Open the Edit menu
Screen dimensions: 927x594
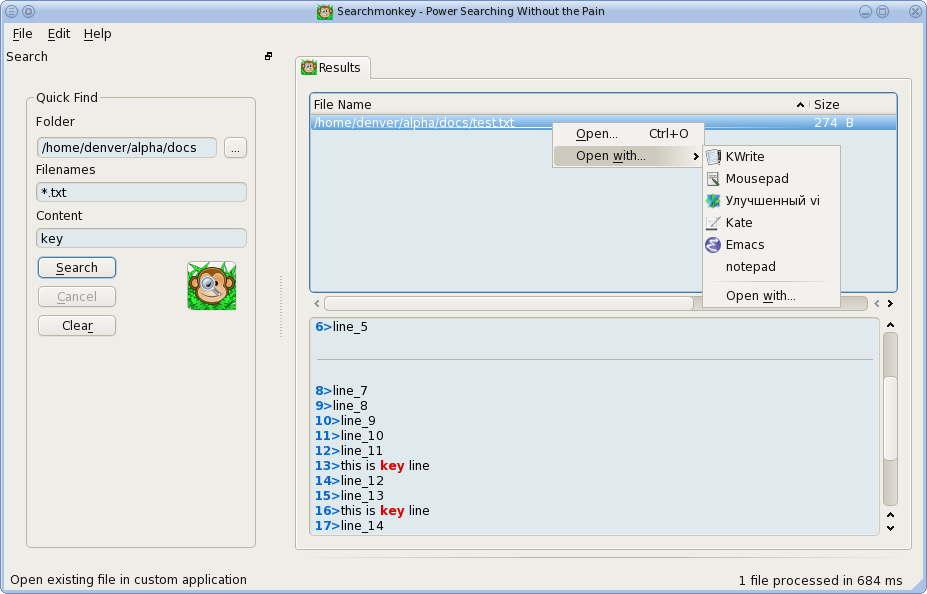click(x=59, y=34)
